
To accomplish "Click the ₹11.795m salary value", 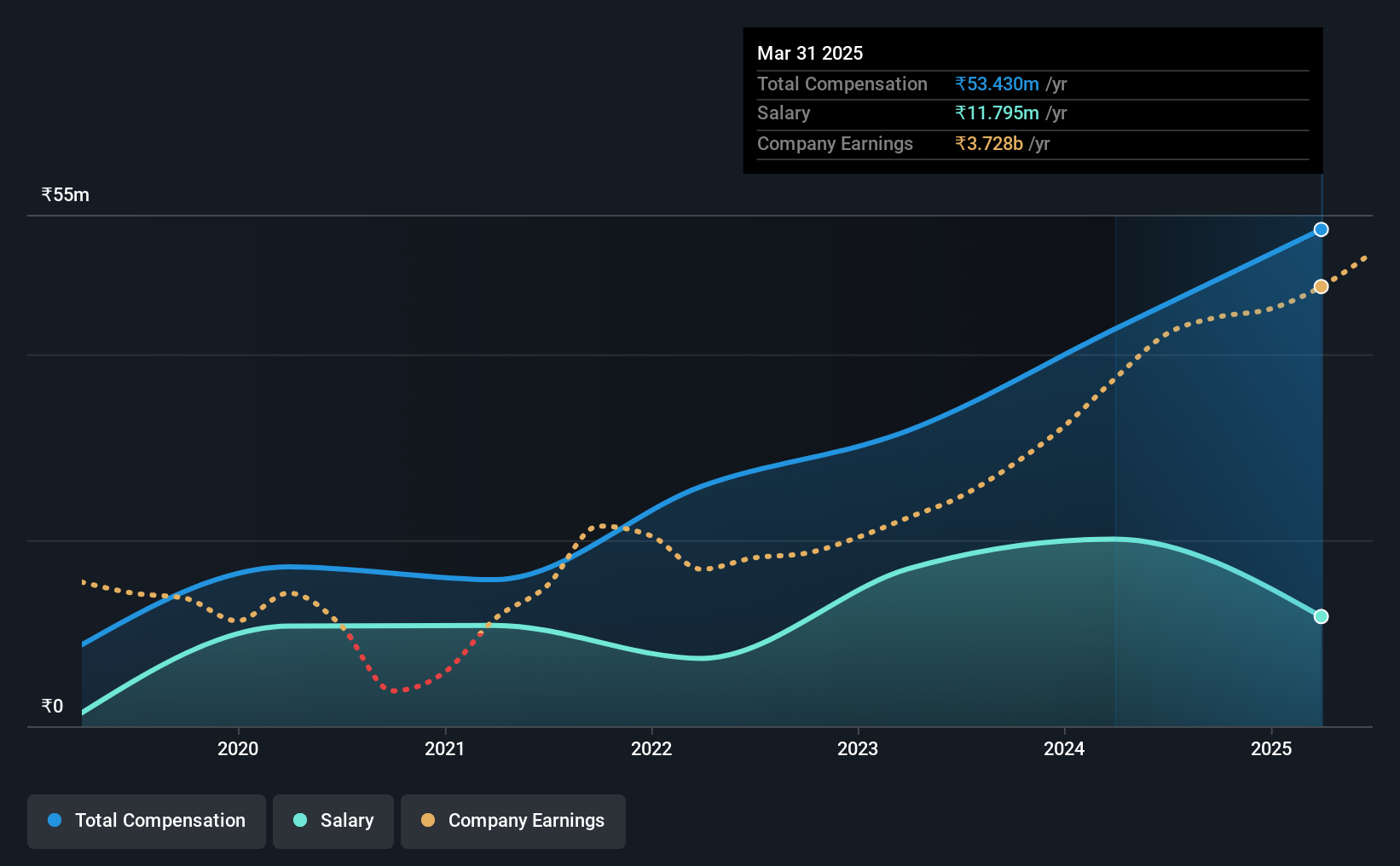I will 997,113.
